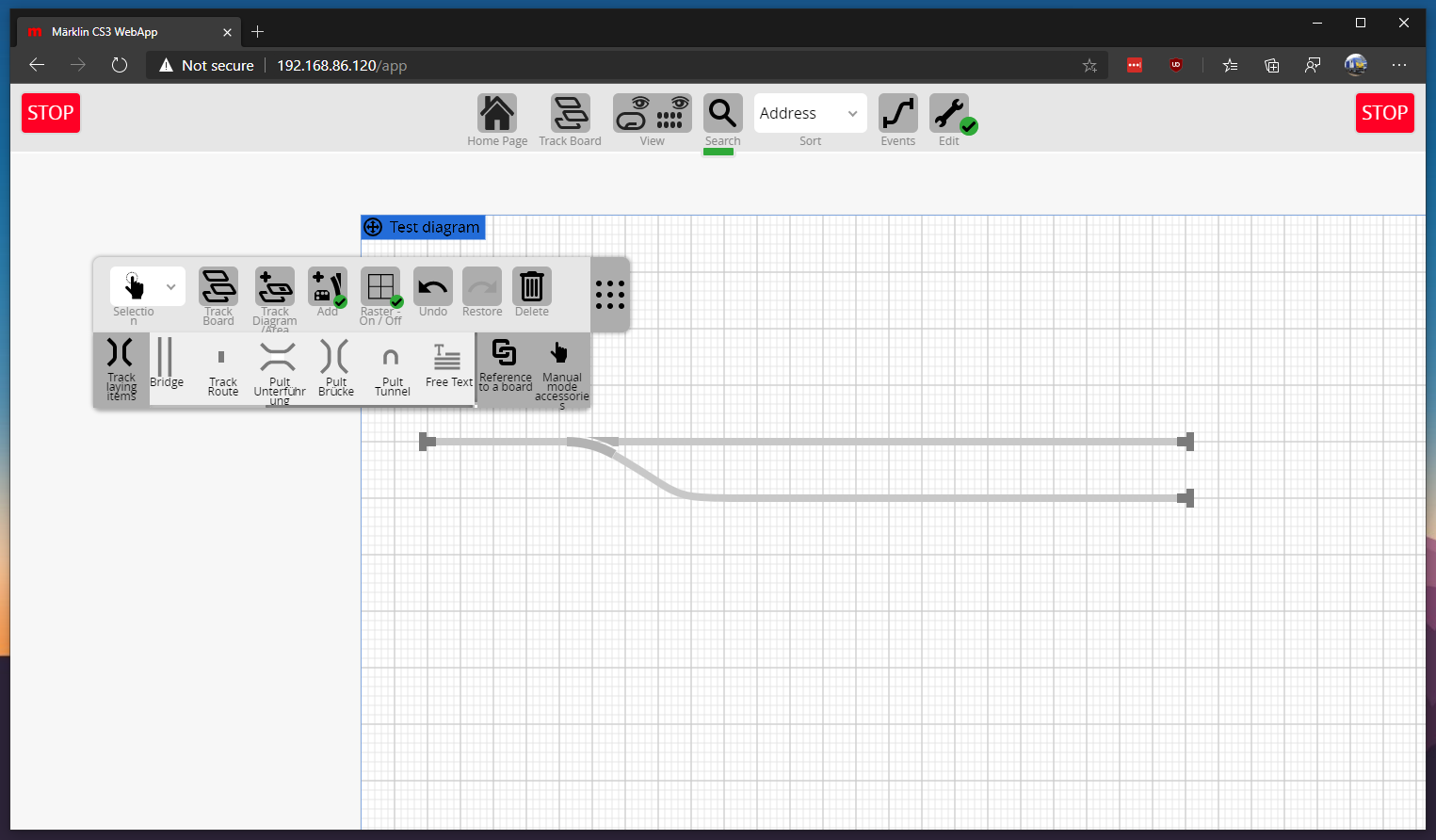Pick the Bridge track element

click(x=167, y=363)
